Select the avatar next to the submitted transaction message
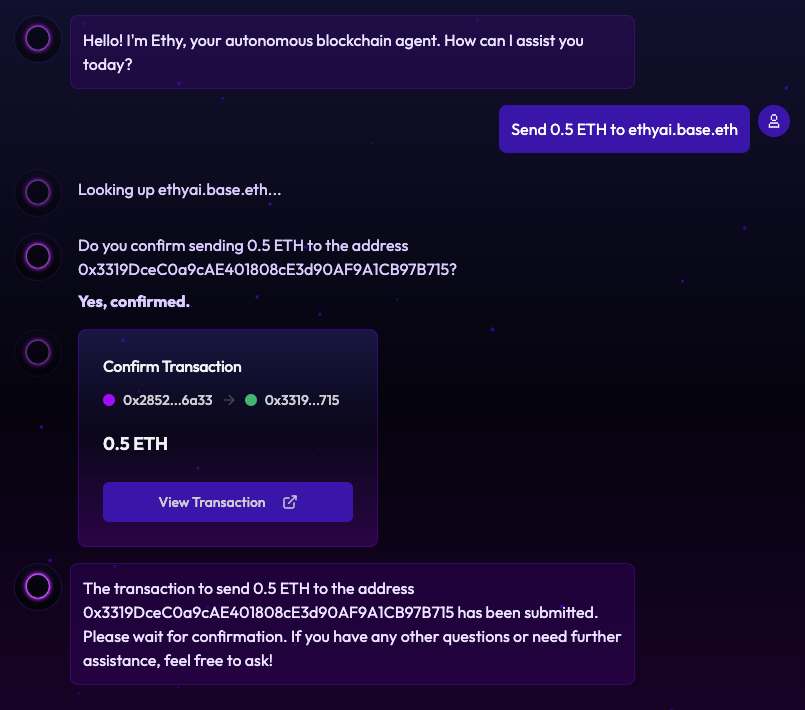The height and width of the screenshot is (710, 805). 37,587
